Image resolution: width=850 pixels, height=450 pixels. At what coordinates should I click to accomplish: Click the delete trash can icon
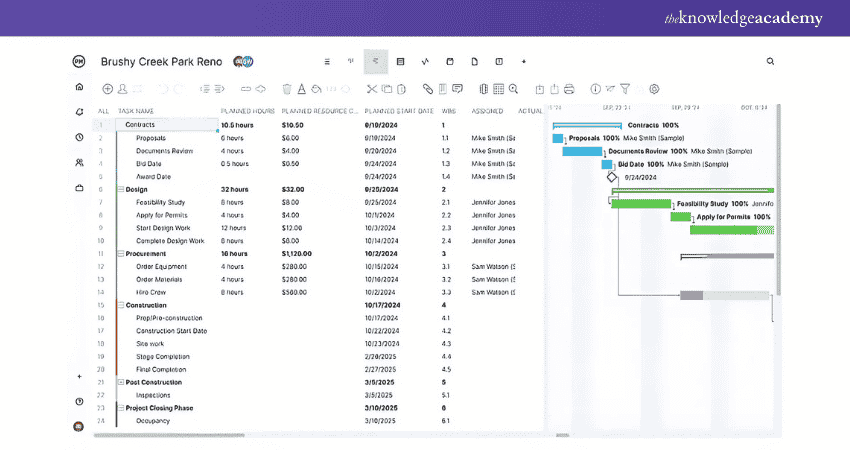(287, 89)
